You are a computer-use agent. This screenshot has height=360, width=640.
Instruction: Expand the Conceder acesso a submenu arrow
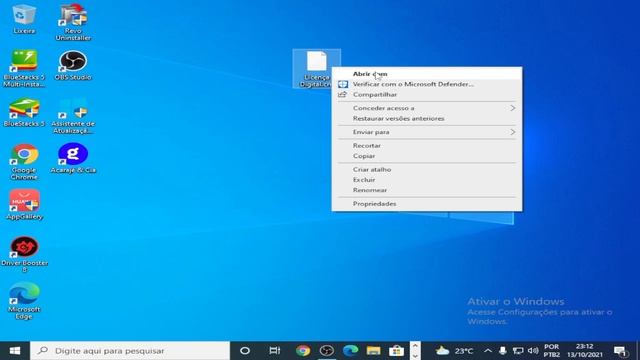(x=513, y=108)
